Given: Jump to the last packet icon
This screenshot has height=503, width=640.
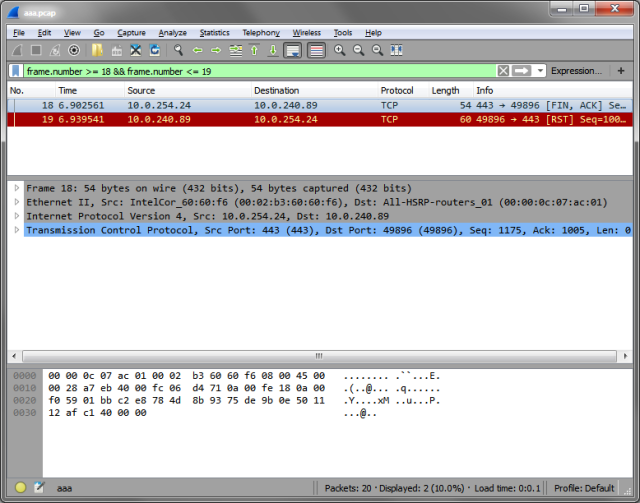Looking at the screenshot, I should point(273,50).
